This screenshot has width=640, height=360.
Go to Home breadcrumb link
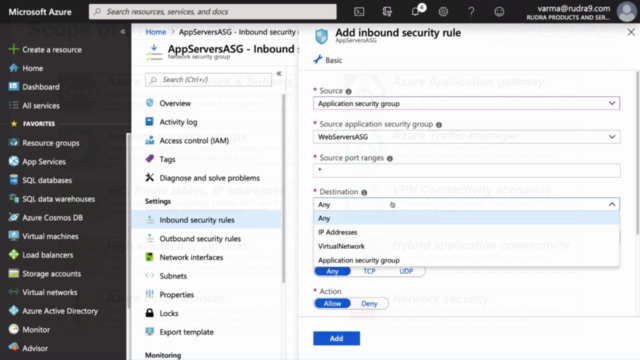[156, 32]
